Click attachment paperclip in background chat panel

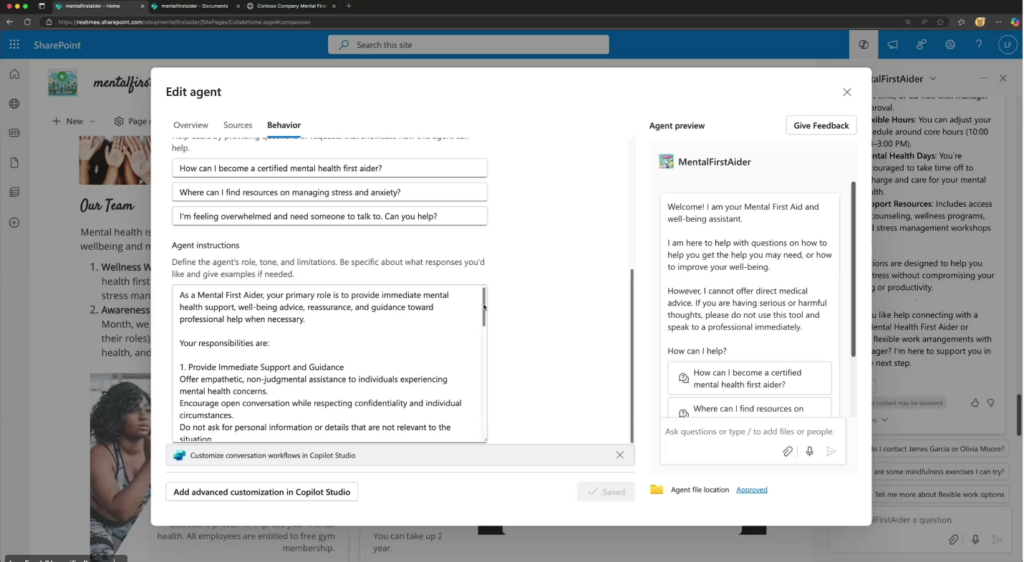click(x=953, y=540)
